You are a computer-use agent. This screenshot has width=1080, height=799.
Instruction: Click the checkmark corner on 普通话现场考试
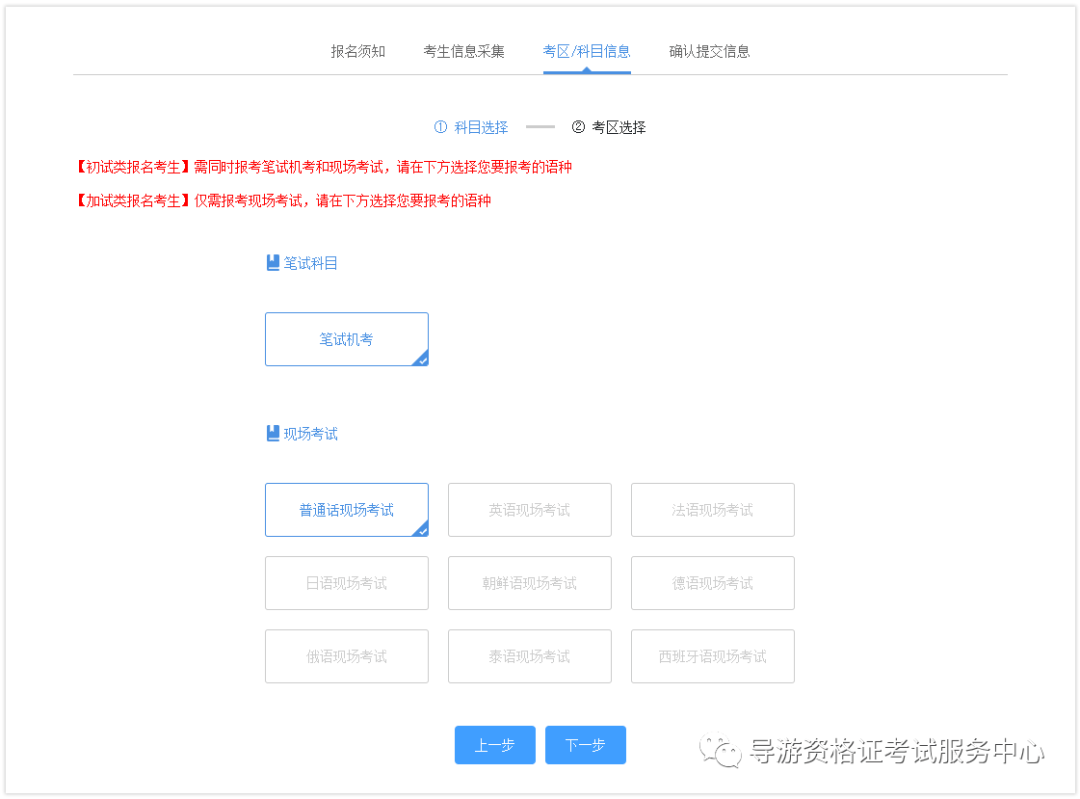422,530
